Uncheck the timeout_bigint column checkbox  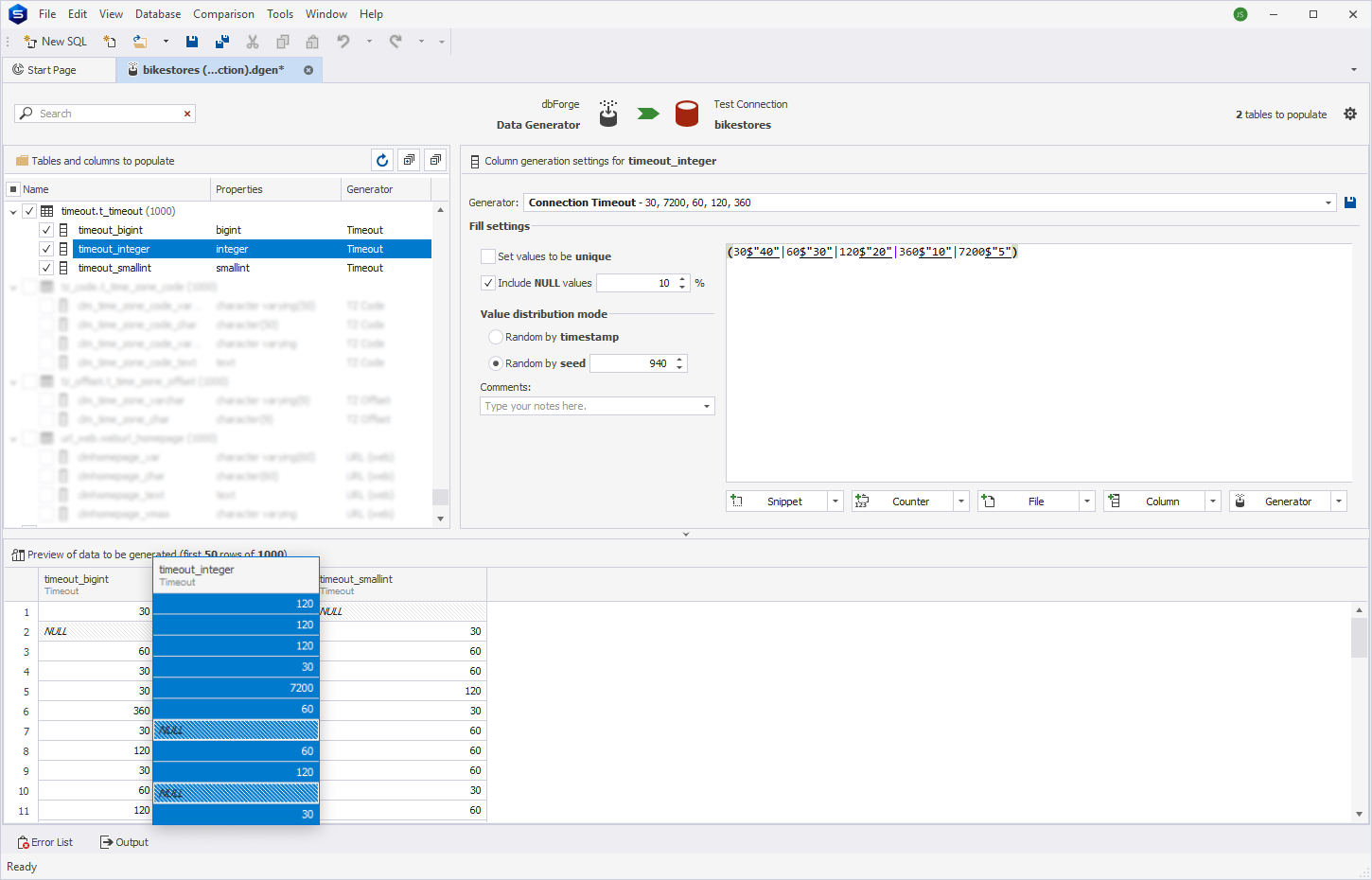point(46,230)
